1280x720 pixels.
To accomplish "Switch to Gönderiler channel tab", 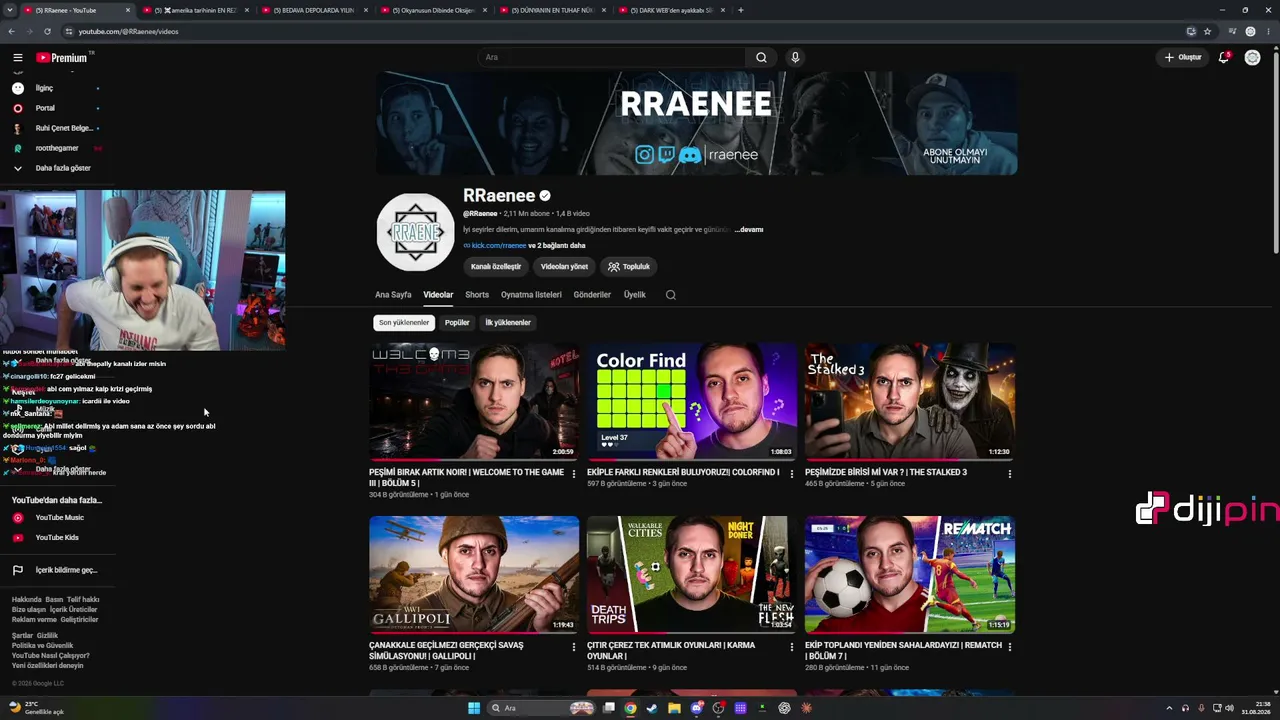I will (x=592, y=295).
